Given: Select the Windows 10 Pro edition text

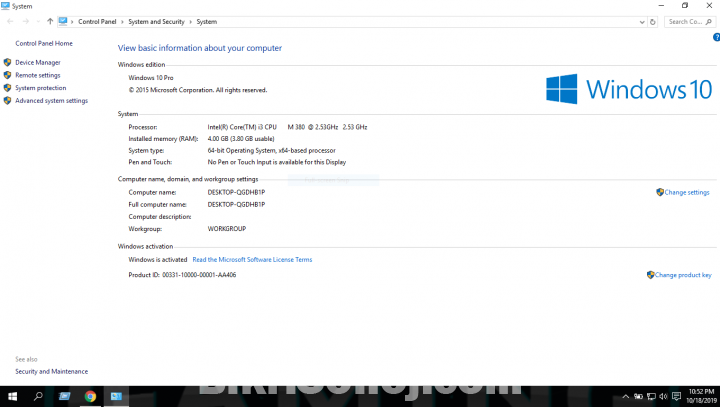Looking at the screenshot, I should [x=151, y=78].
